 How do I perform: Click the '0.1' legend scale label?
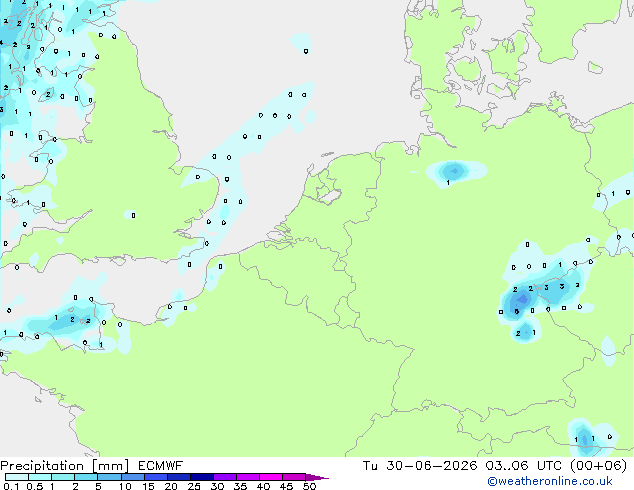pyautogui.click(x=11, y=486)
